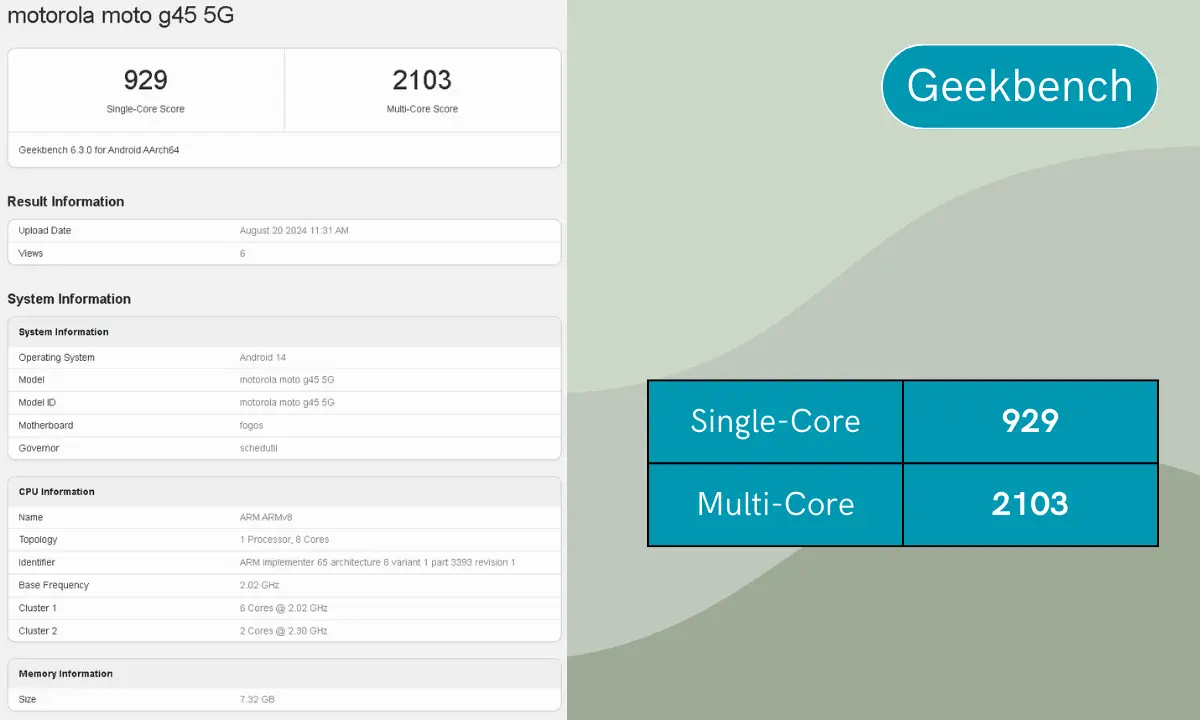Image resolution: width=1200 pixels, height=720 pixels.
Task: Select the "Cluster 1" row label
Action: (x=38, y=609)
